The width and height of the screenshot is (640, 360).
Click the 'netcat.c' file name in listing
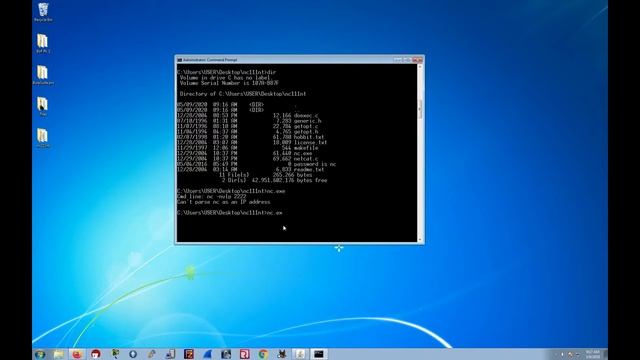[306, 158]
